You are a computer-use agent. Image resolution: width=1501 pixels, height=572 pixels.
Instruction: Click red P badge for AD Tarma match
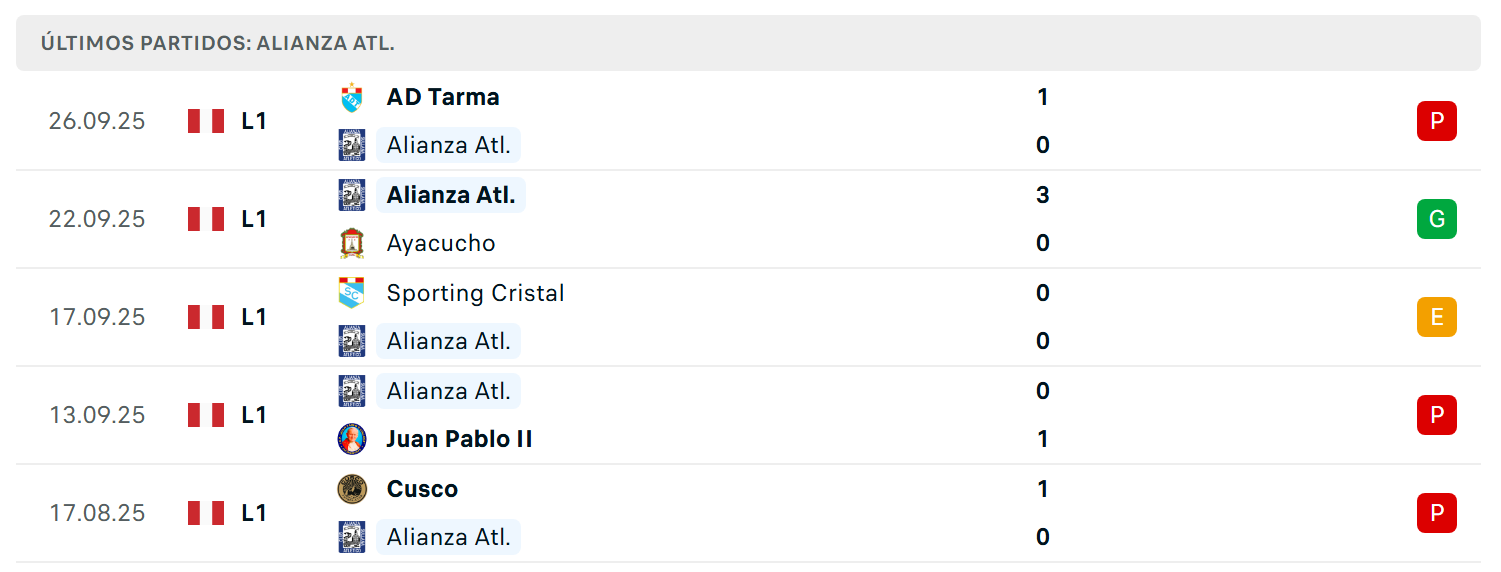pos(1436,121)
